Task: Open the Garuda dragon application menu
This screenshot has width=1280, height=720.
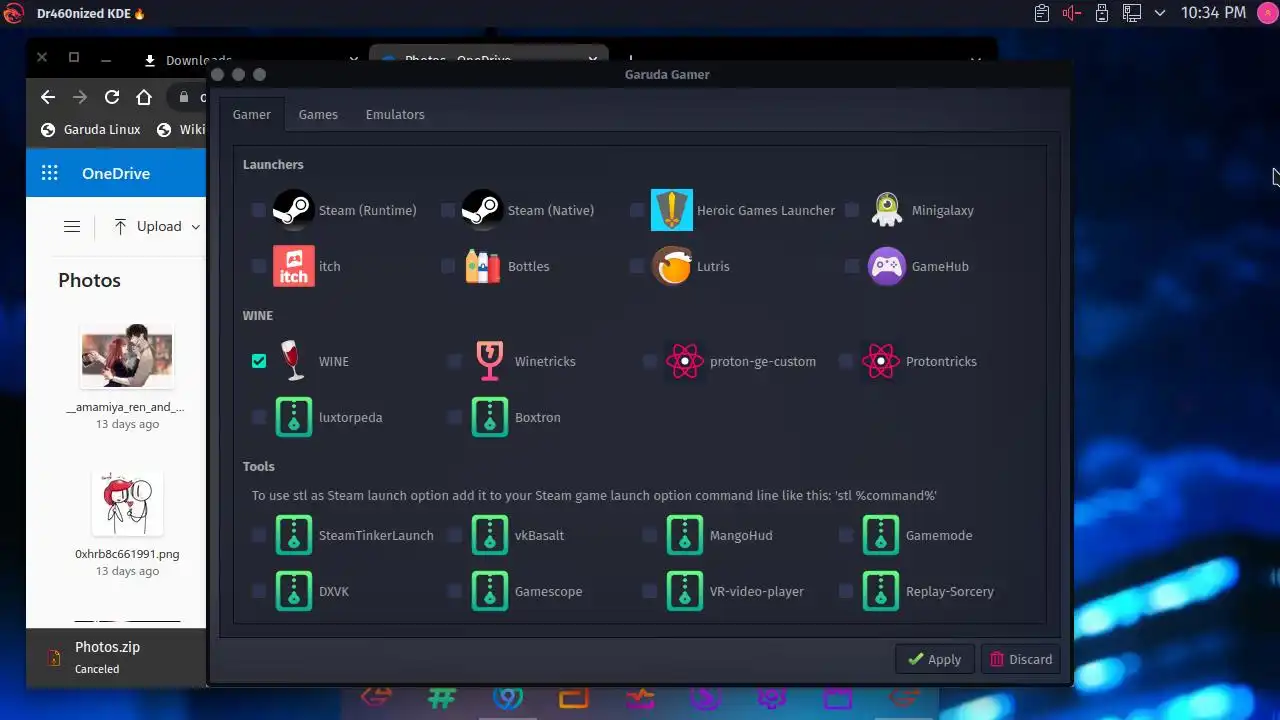Action: point(13,13)
